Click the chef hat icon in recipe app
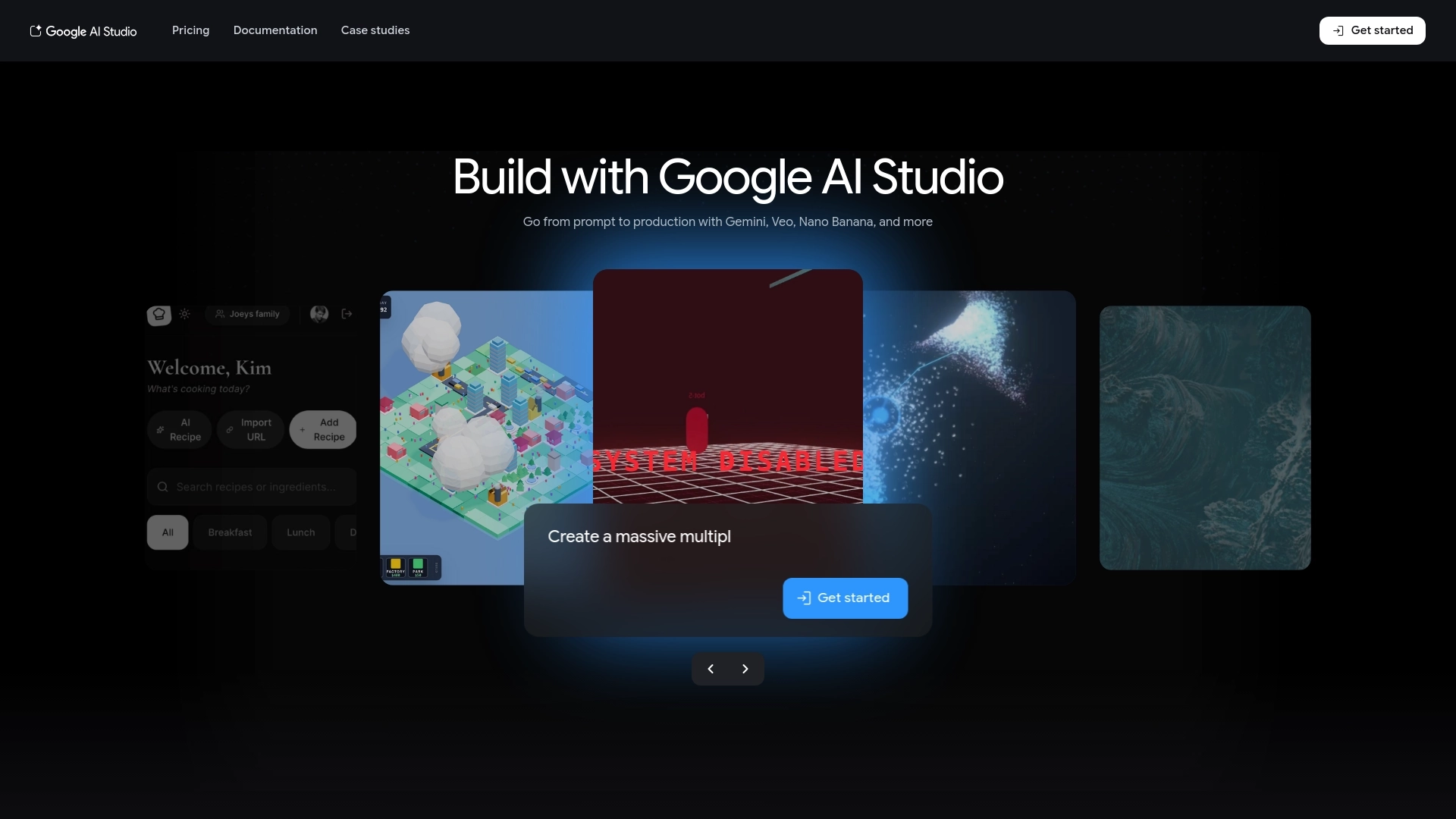 (x=159, y=314)
